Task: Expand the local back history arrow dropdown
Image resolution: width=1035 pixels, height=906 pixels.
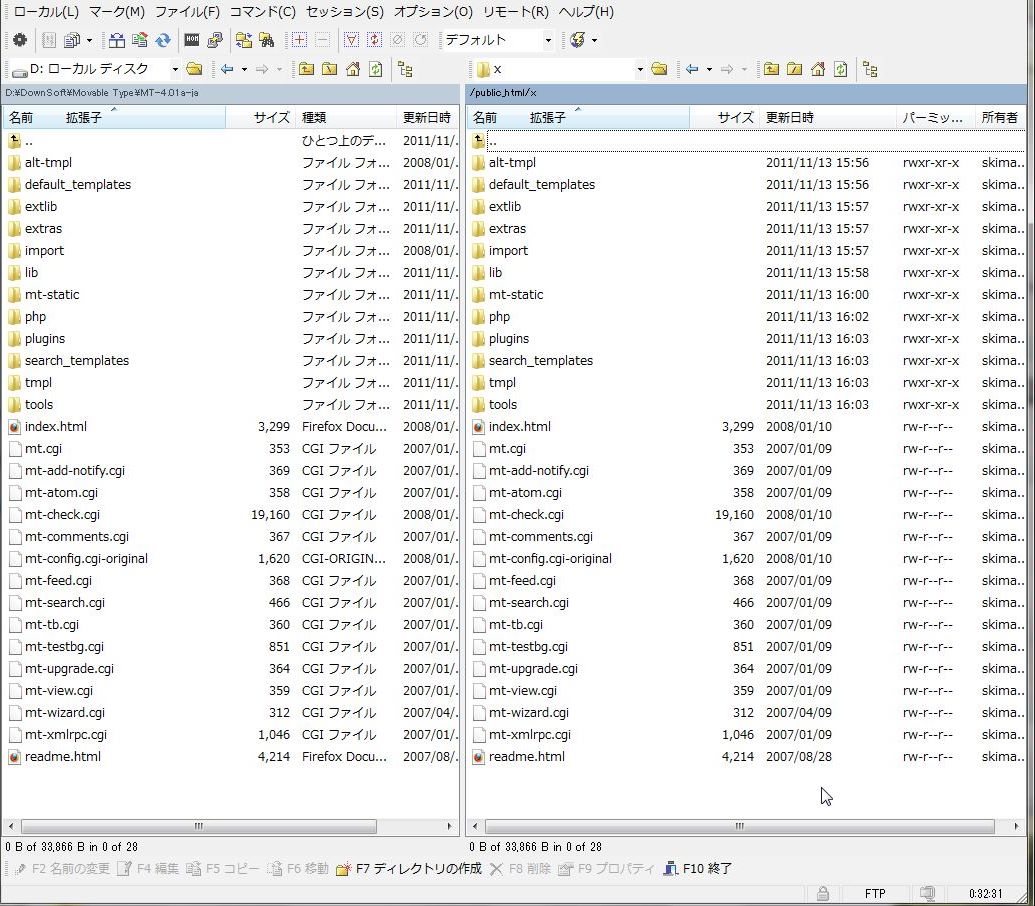Action: pos(244,69)
